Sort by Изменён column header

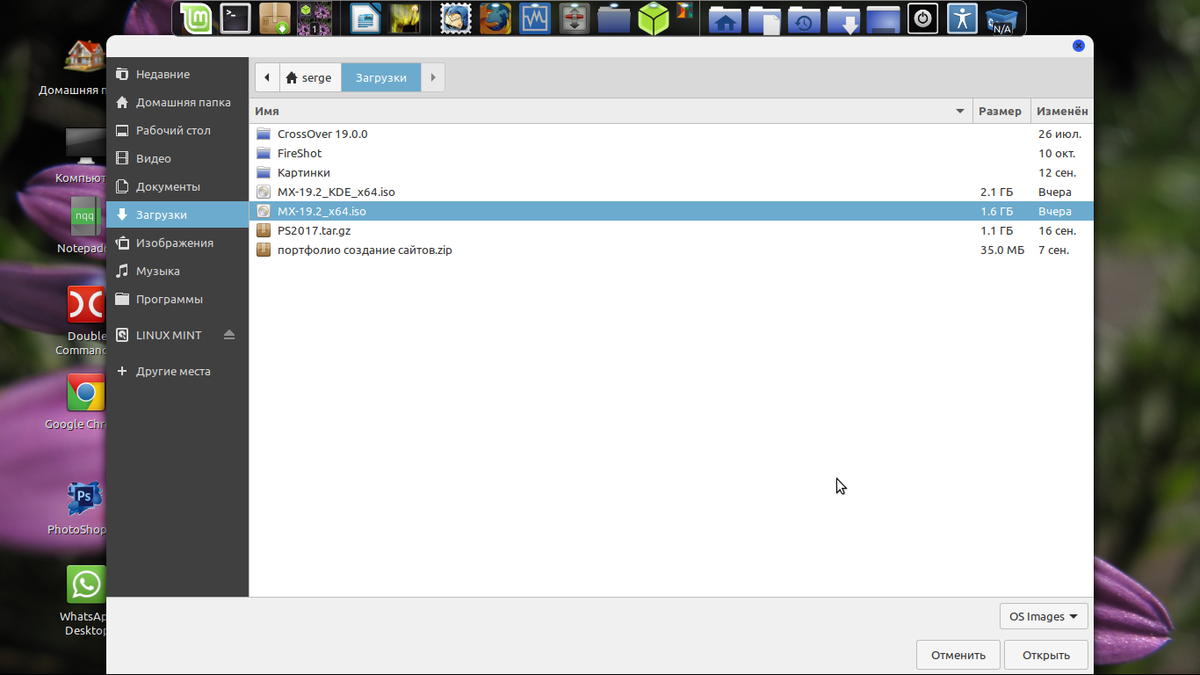1062,111
